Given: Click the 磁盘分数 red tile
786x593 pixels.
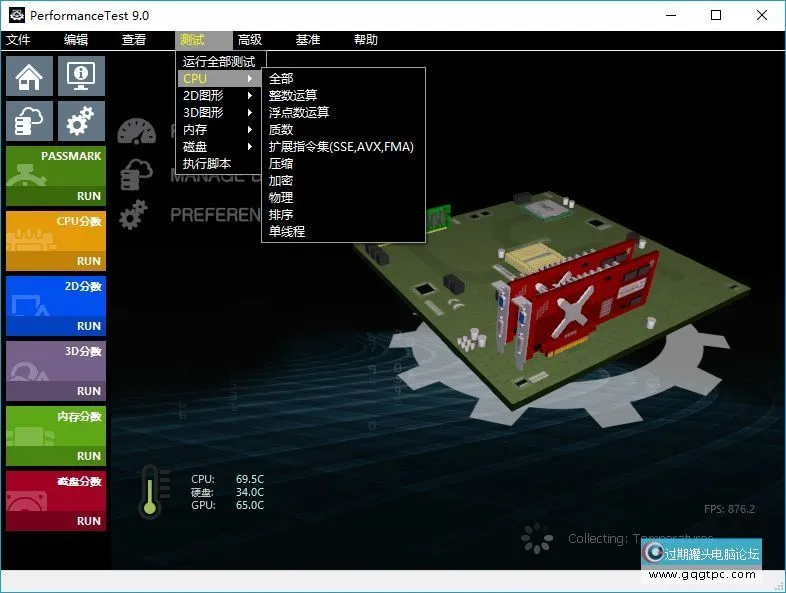Looking at the screenshot, I should (56, 501).
